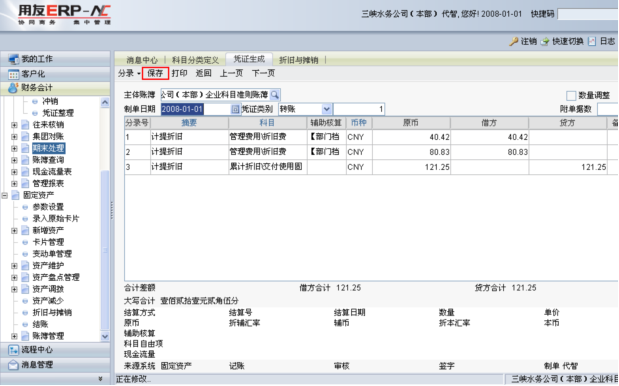
Task: Expand the 往来核销 tree node
Action: [x=14, y=125]
